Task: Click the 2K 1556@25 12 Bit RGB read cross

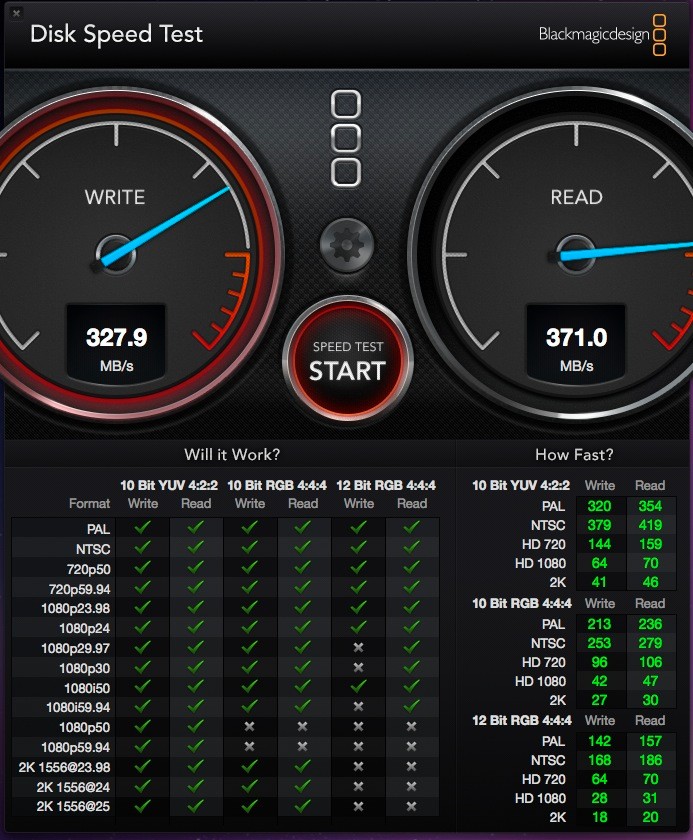Action: click(x=411, y=806)
